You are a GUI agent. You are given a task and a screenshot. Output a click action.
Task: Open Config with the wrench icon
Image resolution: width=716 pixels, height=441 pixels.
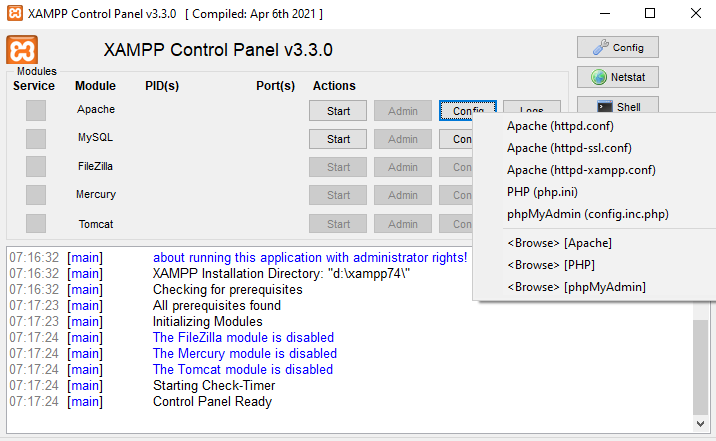click(x=617, y=47)
